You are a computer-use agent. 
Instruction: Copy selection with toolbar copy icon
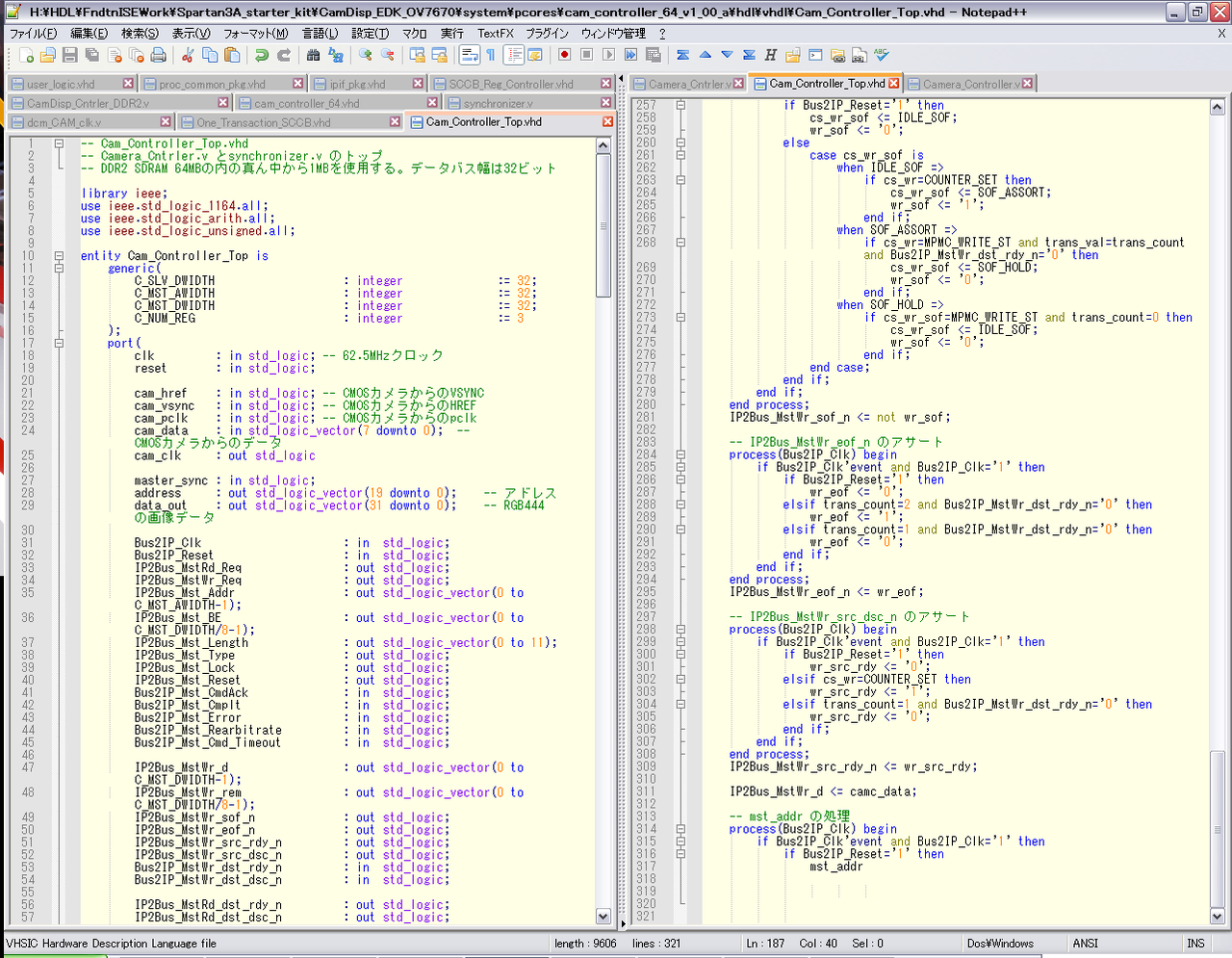(x=210, y=55)
